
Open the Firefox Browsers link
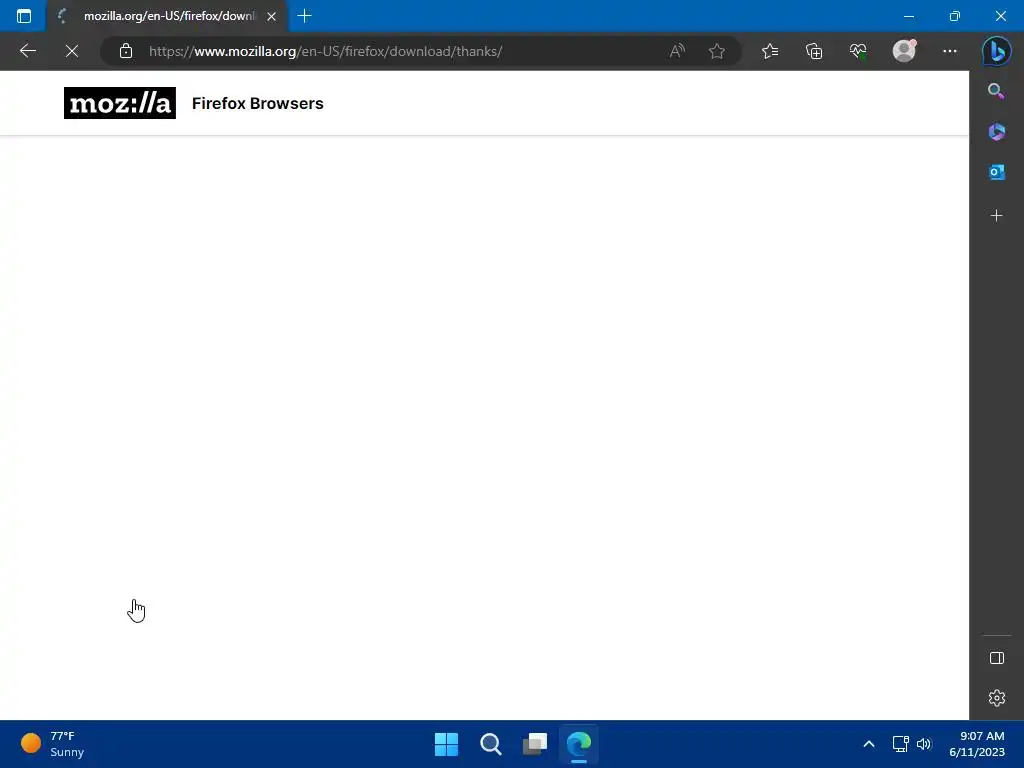(x=257, y=103)
